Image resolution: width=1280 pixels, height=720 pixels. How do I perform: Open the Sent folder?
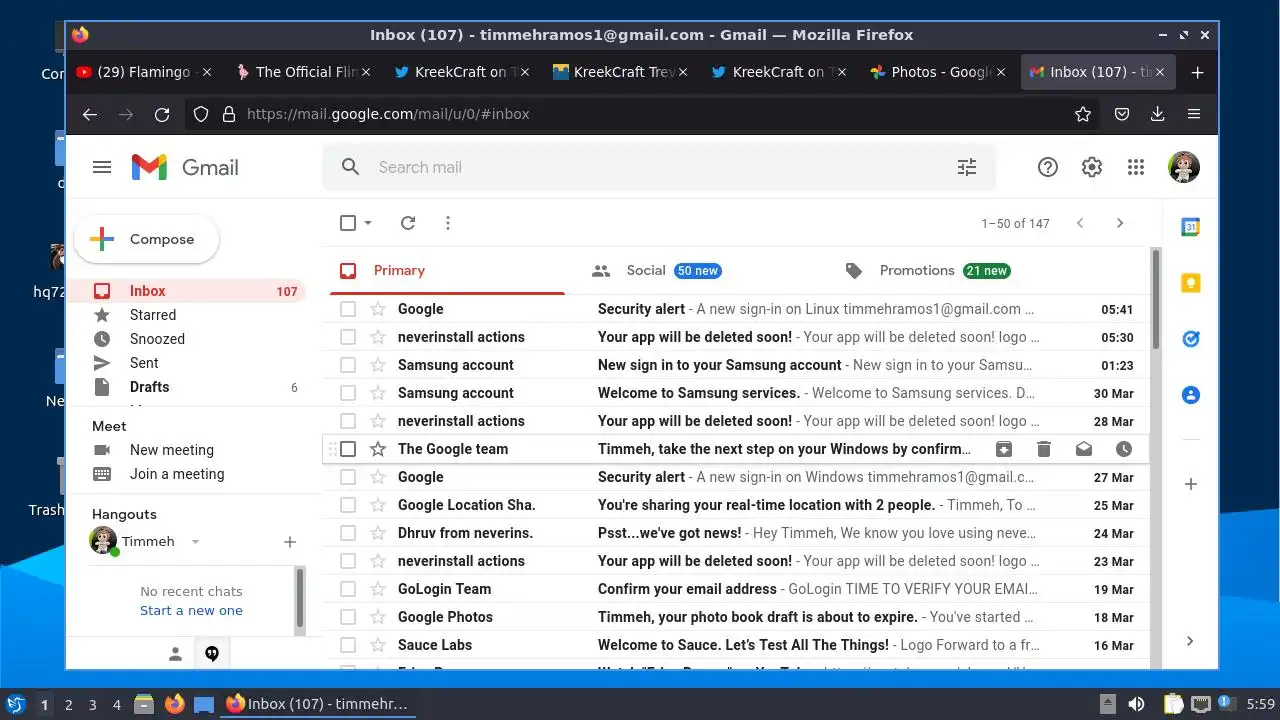pos(144,363)
